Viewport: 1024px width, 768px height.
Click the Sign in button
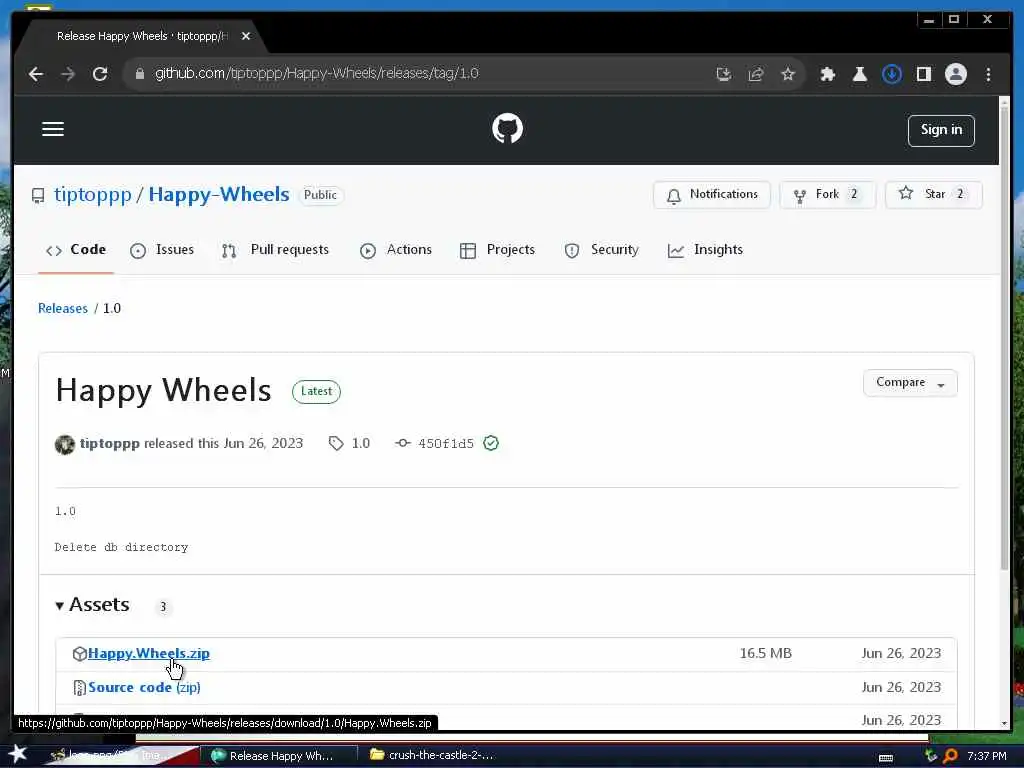(941, 131)
